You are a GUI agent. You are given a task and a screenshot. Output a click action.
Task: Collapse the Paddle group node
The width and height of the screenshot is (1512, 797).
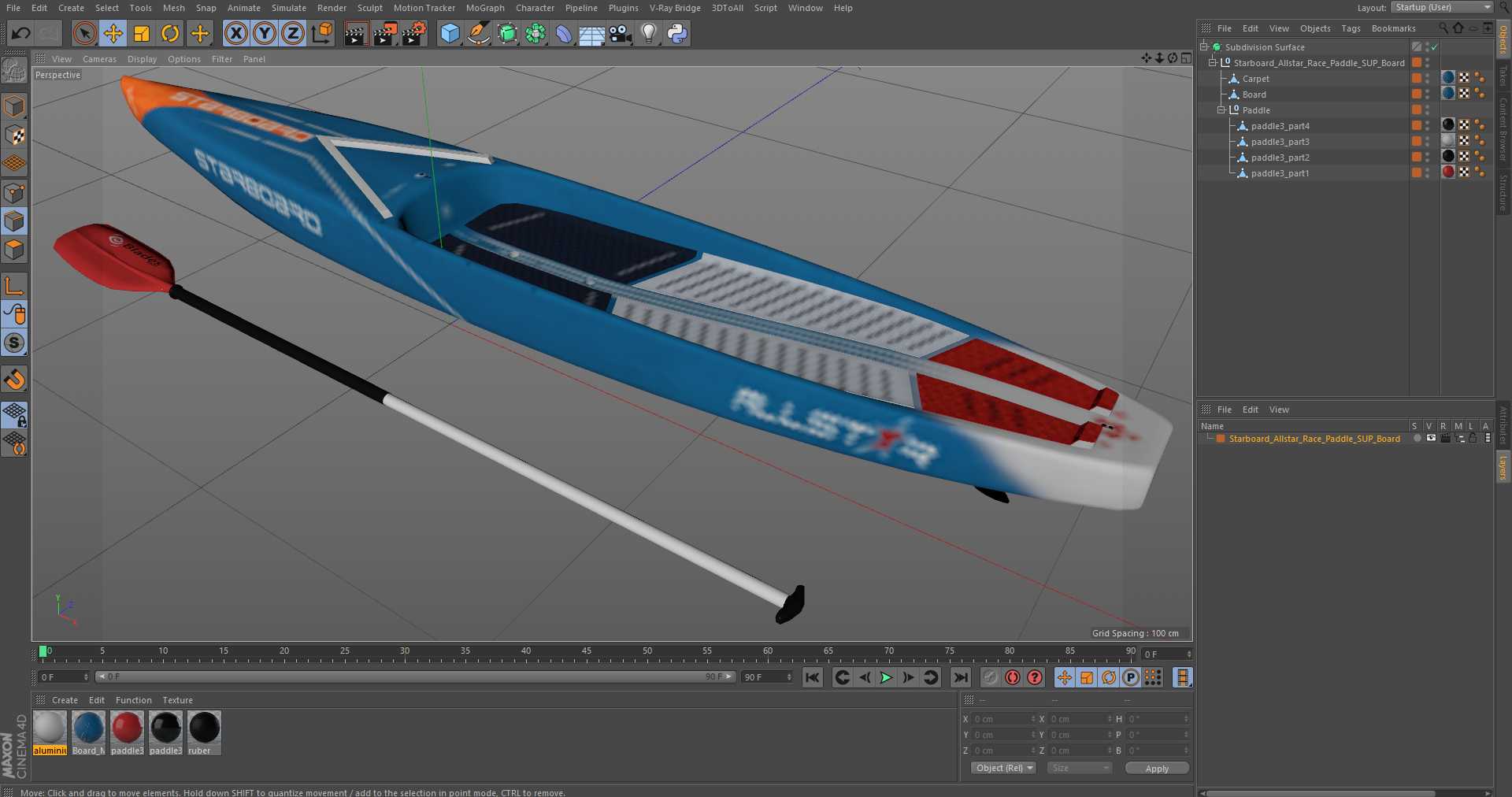click(1221, 110)
